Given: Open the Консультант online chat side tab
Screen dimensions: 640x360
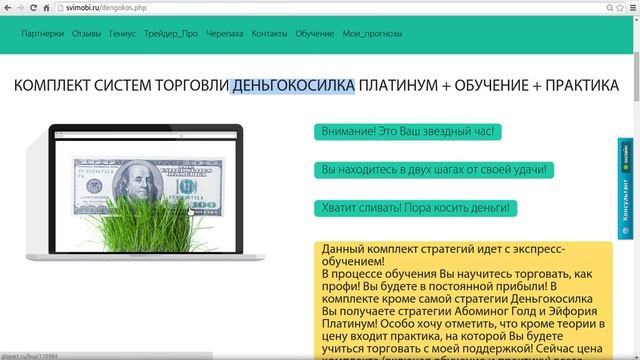Looking at the screenshot, I should (x=625, y=189).
